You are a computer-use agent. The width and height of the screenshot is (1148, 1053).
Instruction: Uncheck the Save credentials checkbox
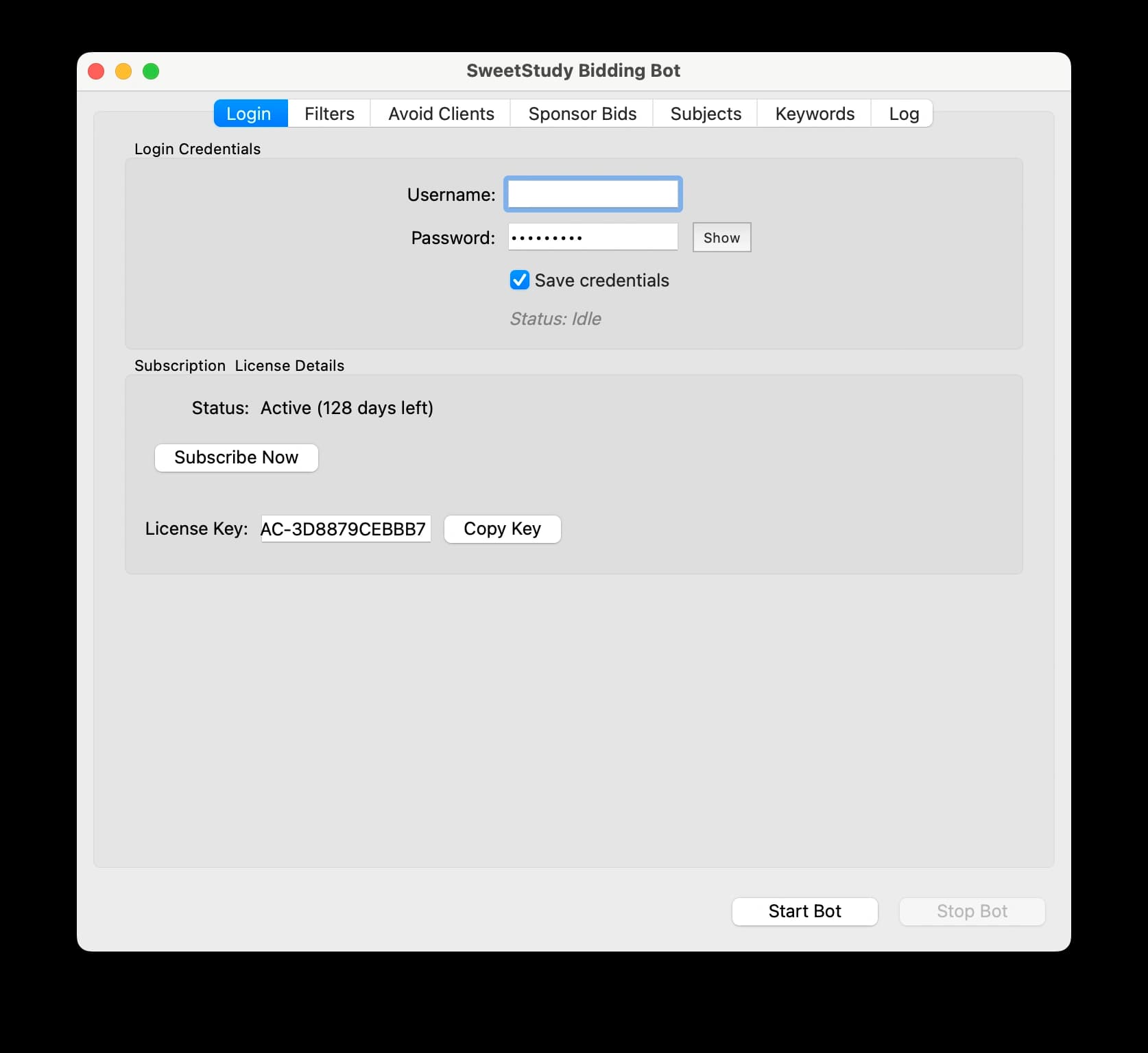[x=520, y=280]
